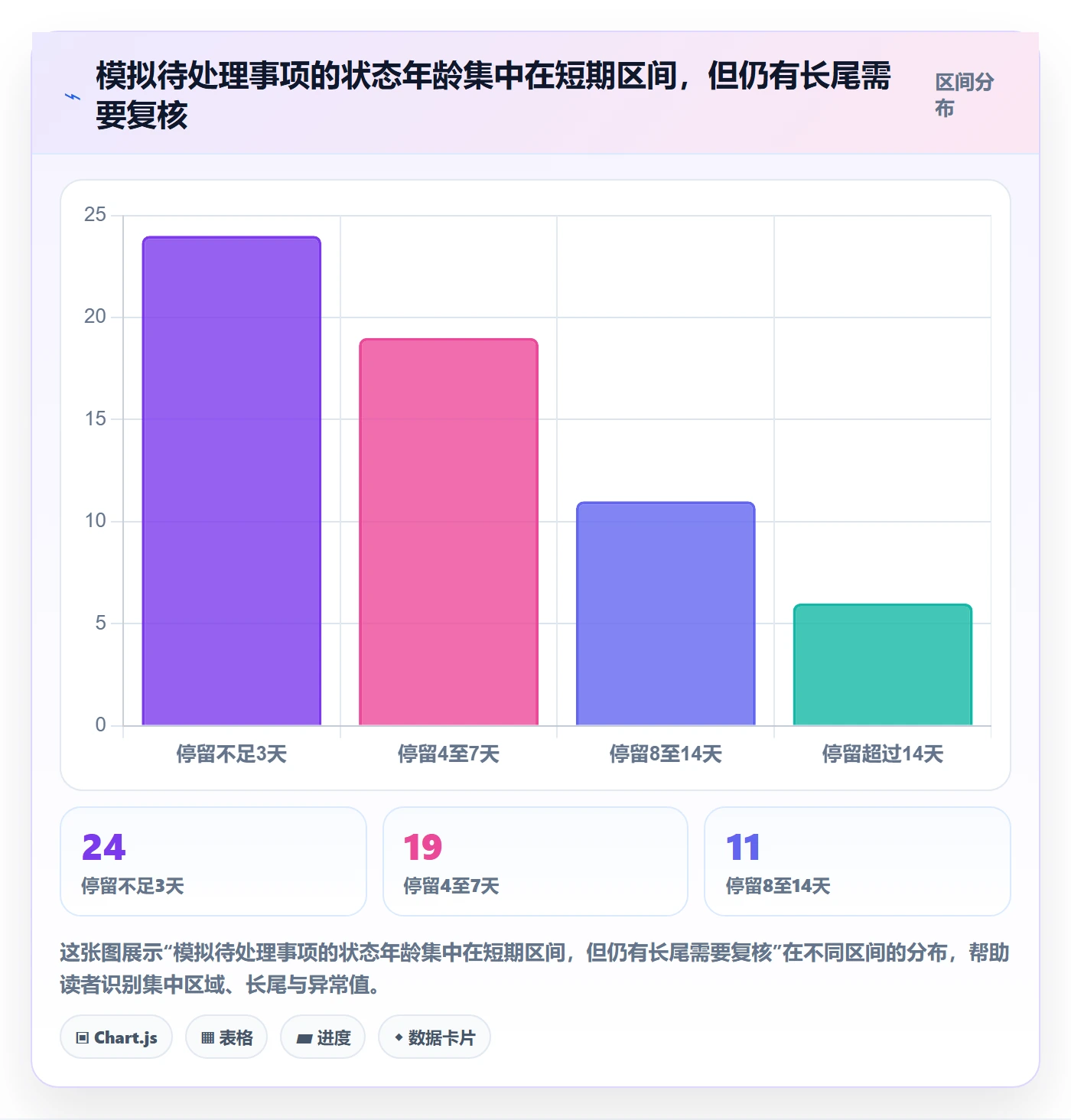
Task: Click the blue 停留8至14天 bar
Action: click(x=666, y=614)
